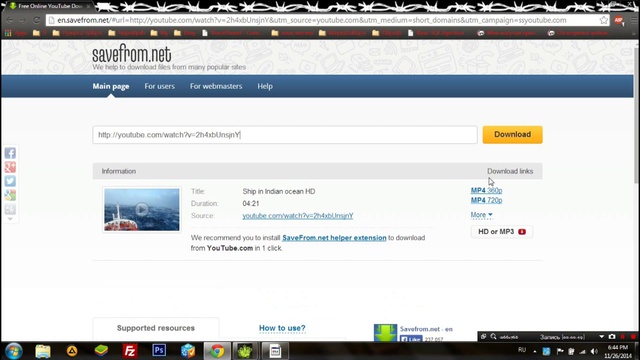Open the SaveFrom.net helper extension link
Viewport: 640px width, 360px height.
click(x=334, y=238)
